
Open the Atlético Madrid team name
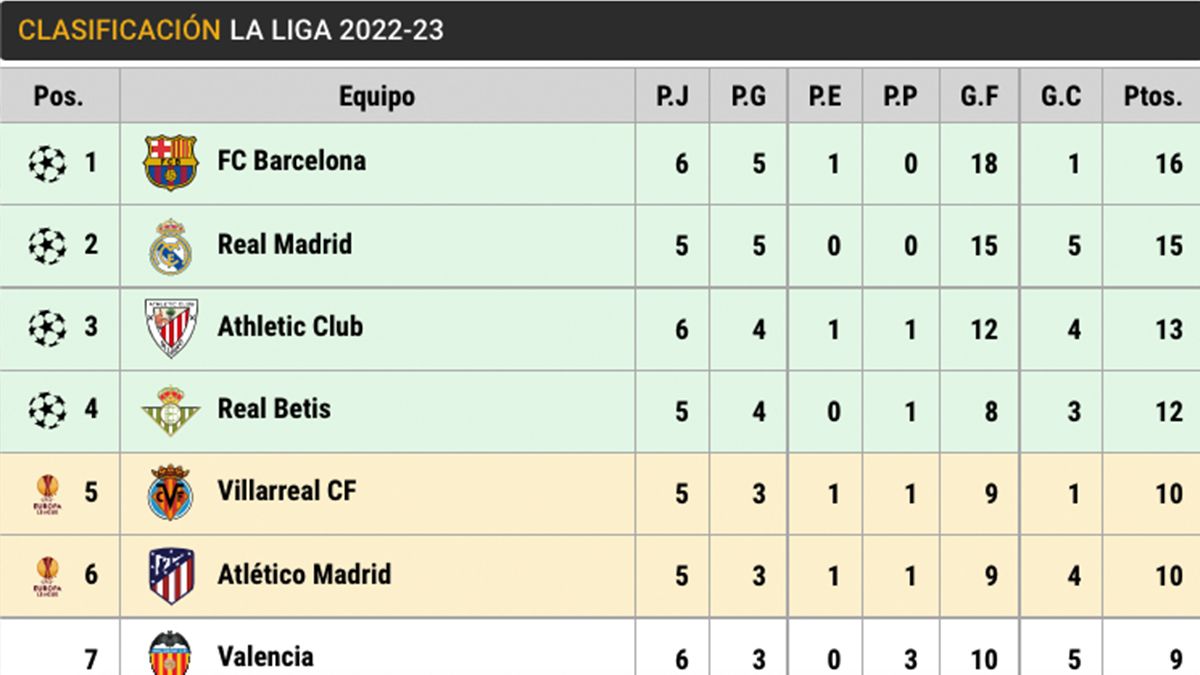point(304,574)
